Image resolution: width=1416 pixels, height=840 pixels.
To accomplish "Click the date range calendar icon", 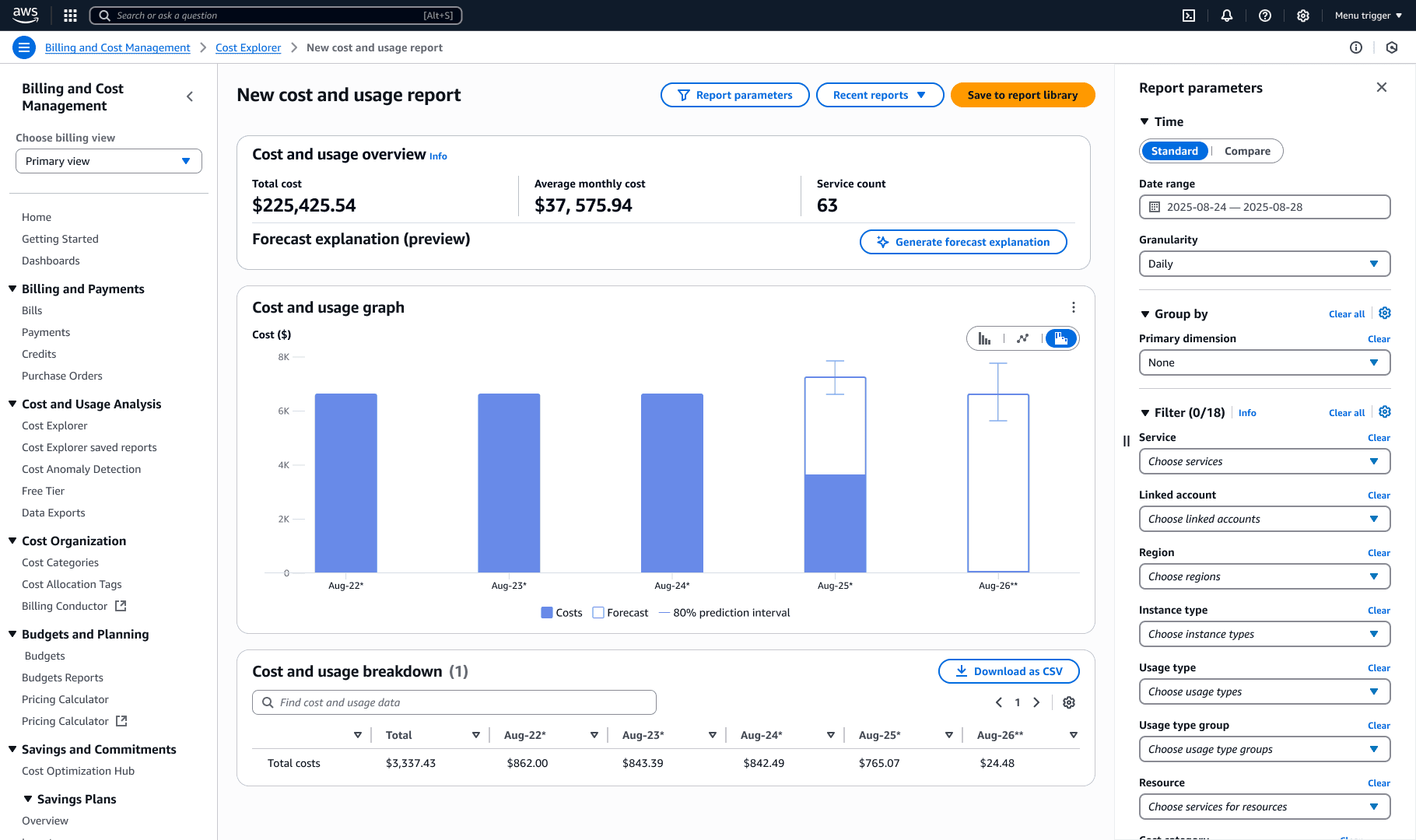I will coord(1155,207).
